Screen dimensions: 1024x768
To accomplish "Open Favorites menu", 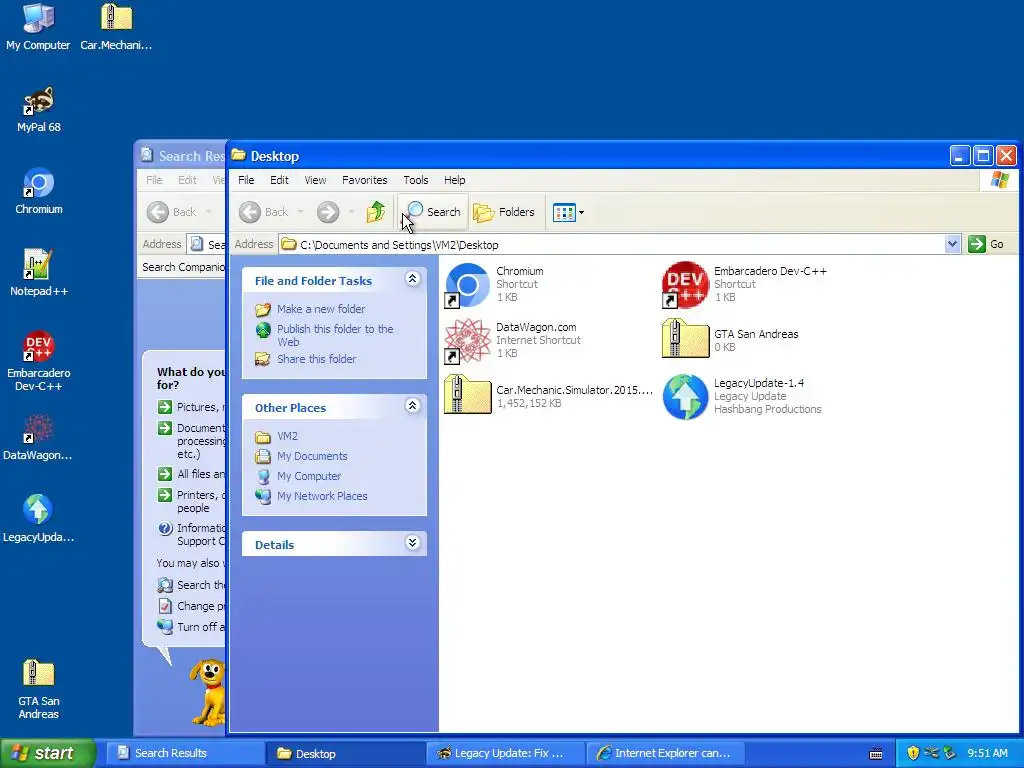I will 364,180.
